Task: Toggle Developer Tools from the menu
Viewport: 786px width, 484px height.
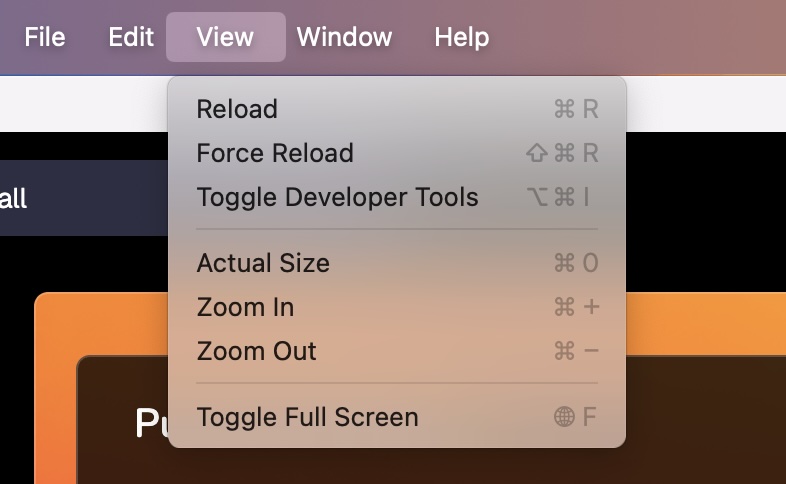Action: coord(397,196)
